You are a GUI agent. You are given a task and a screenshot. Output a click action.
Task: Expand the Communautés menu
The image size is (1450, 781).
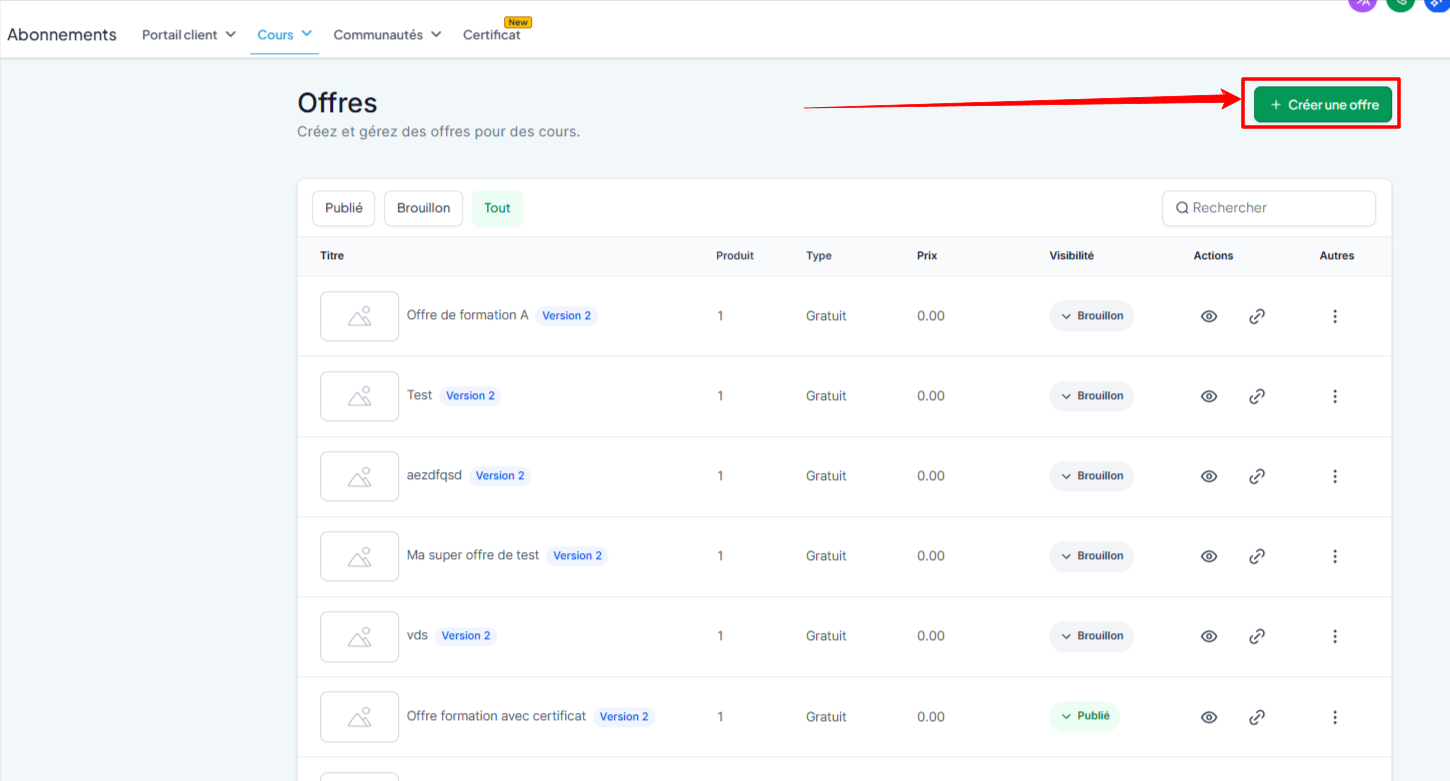(x=387, y=35)
